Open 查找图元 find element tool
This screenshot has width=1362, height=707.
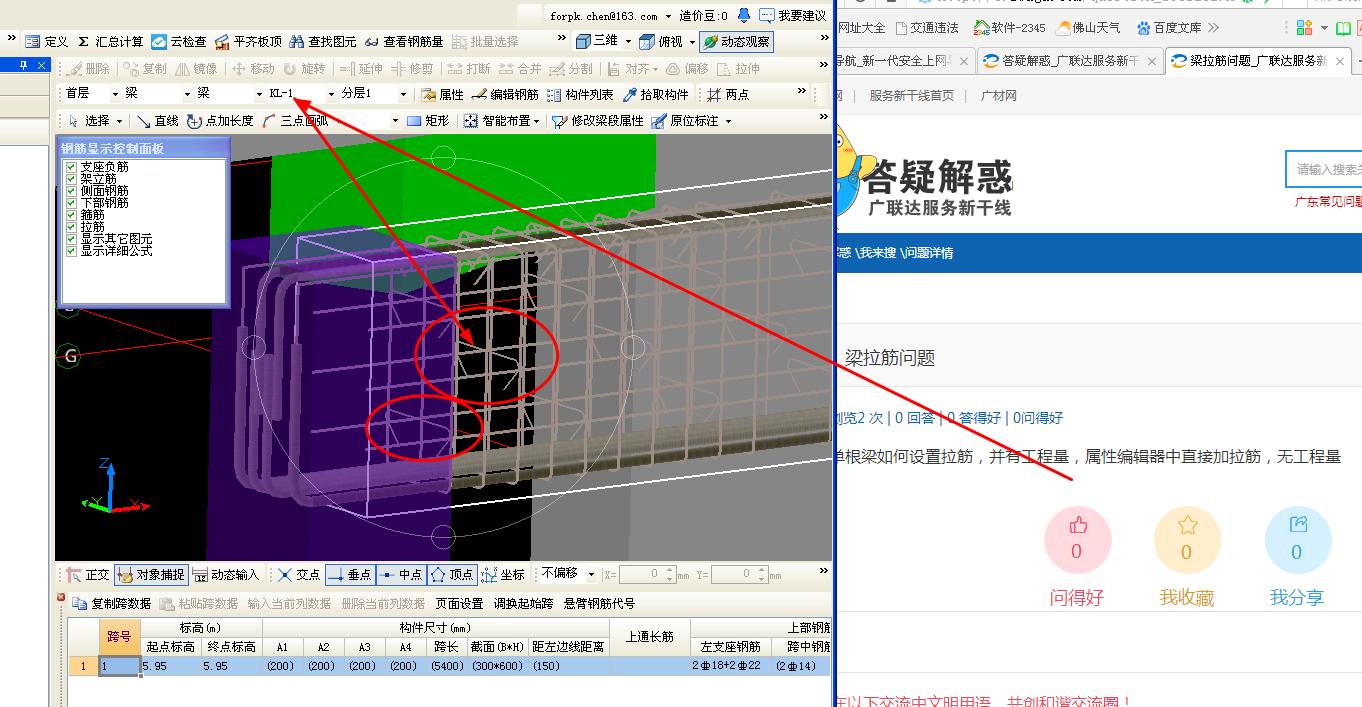[x=323, y=41]
